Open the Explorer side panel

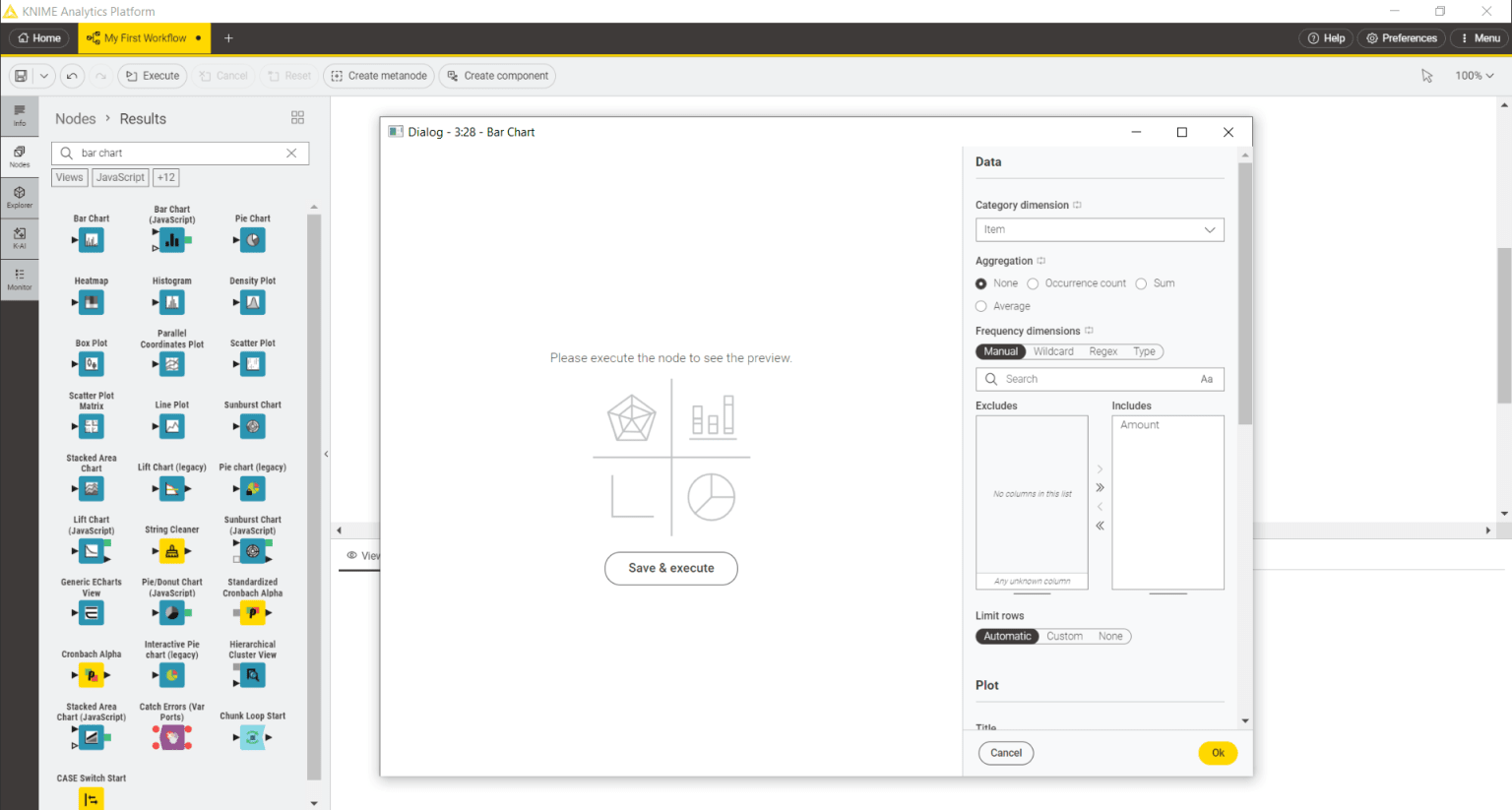point(20,198)
